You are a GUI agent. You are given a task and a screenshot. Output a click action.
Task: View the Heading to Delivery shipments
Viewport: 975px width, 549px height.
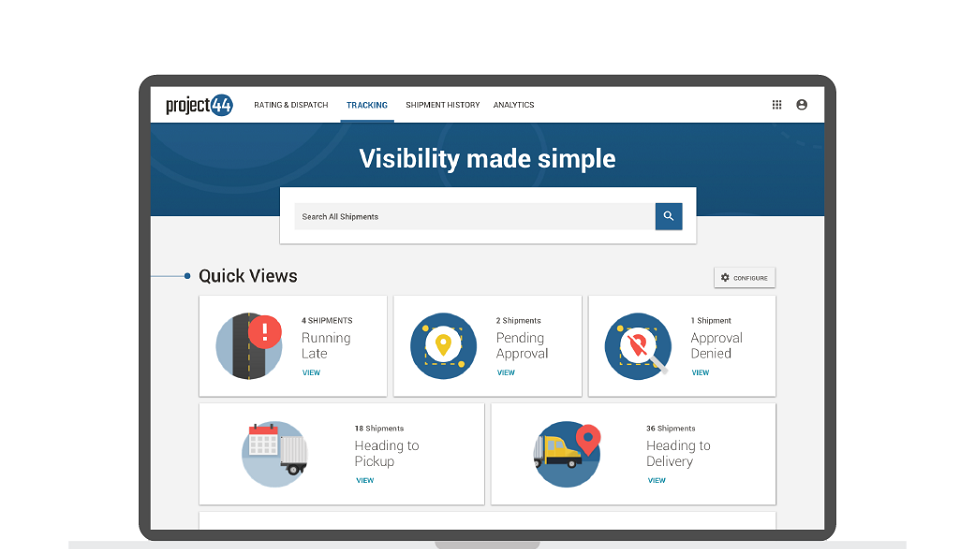[657, 481]
